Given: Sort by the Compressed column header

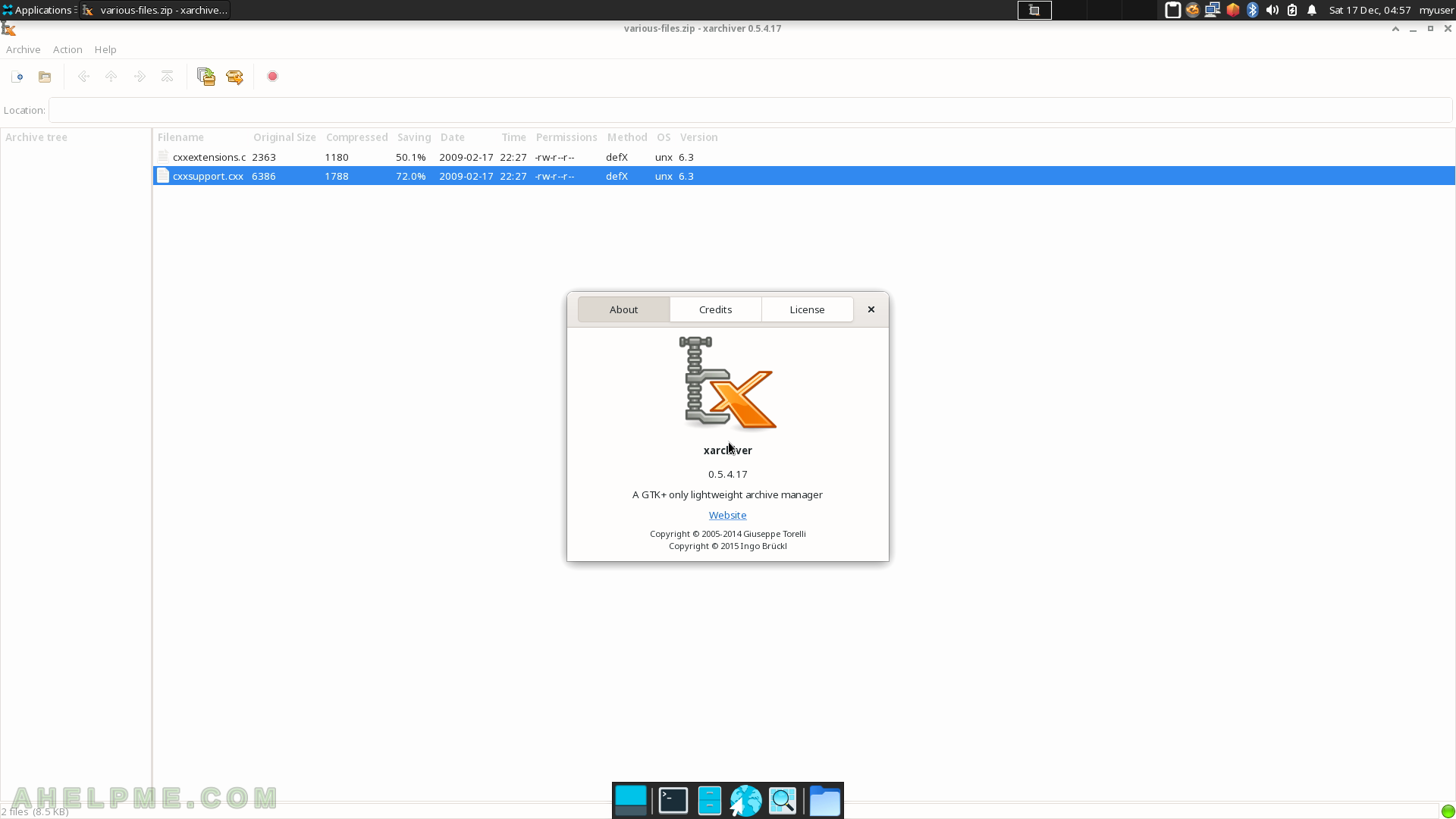Looking at the screenshot, I should coord(356,137).
